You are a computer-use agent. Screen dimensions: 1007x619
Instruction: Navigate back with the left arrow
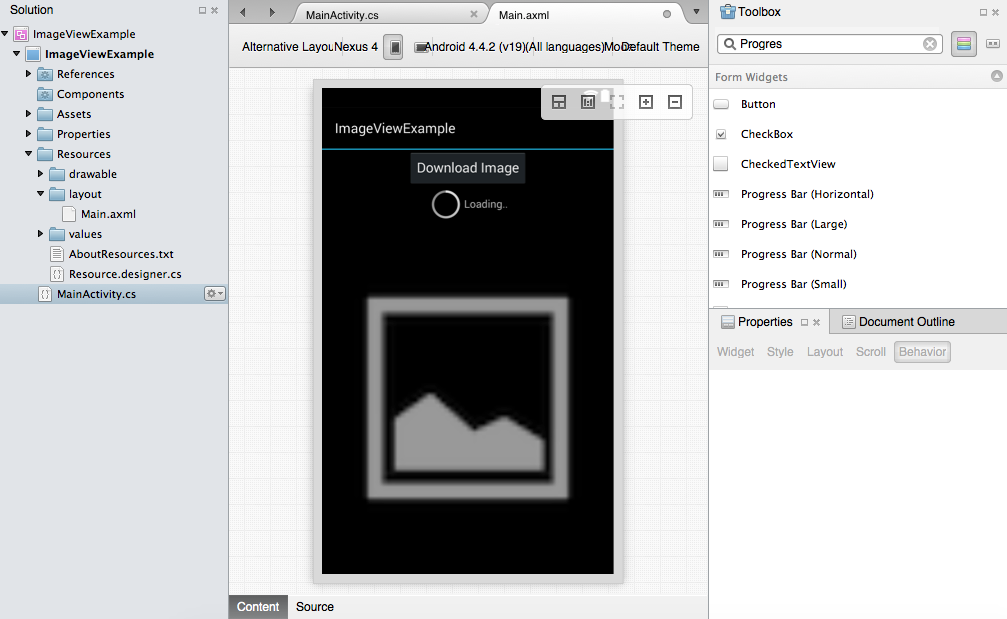pos(243,12)
